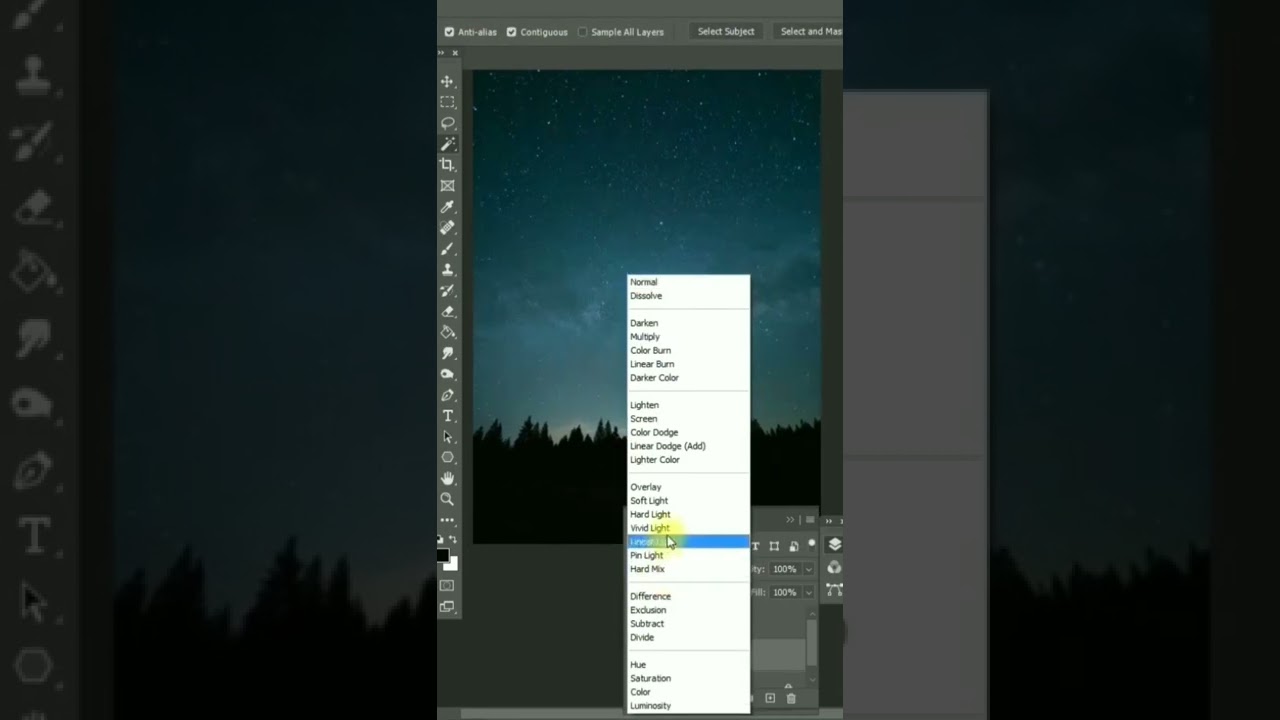The width and height of the screenshot is (1280, 720).
Task: Filter layers by type (T) icon
Action: 755,546
